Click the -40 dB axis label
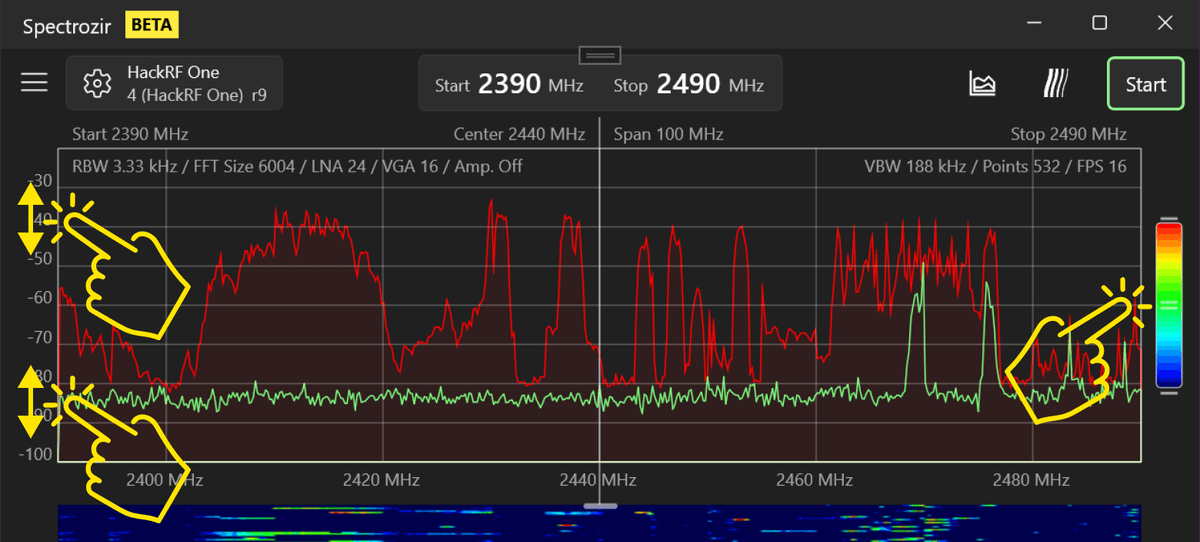 pos(40,220)
